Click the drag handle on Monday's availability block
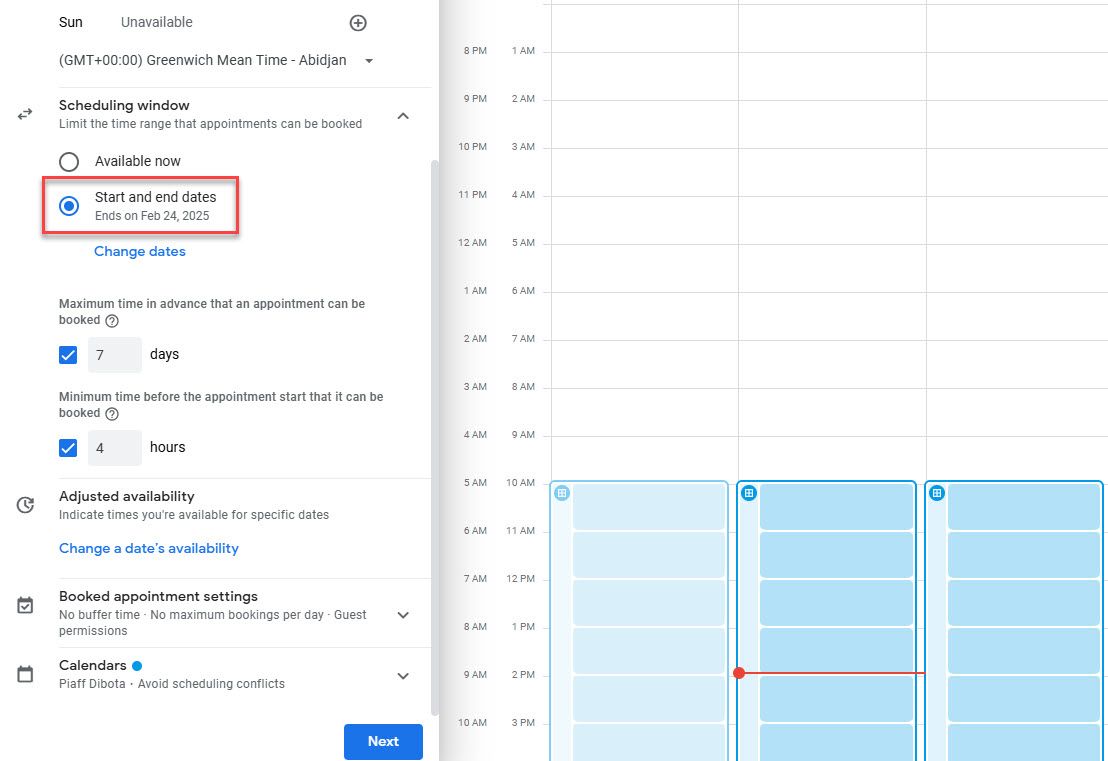 coord(562,492)
